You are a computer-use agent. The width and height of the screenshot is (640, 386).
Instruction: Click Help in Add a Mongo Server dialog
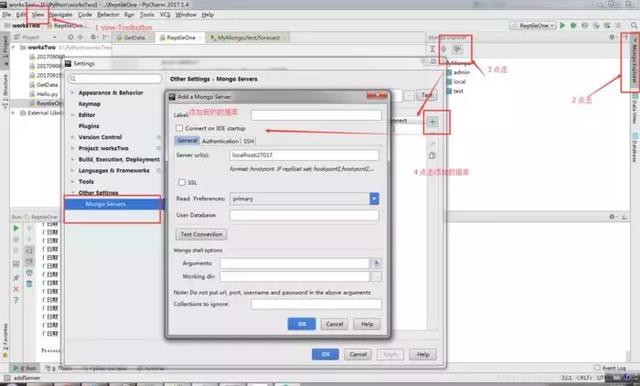(367, 324)
